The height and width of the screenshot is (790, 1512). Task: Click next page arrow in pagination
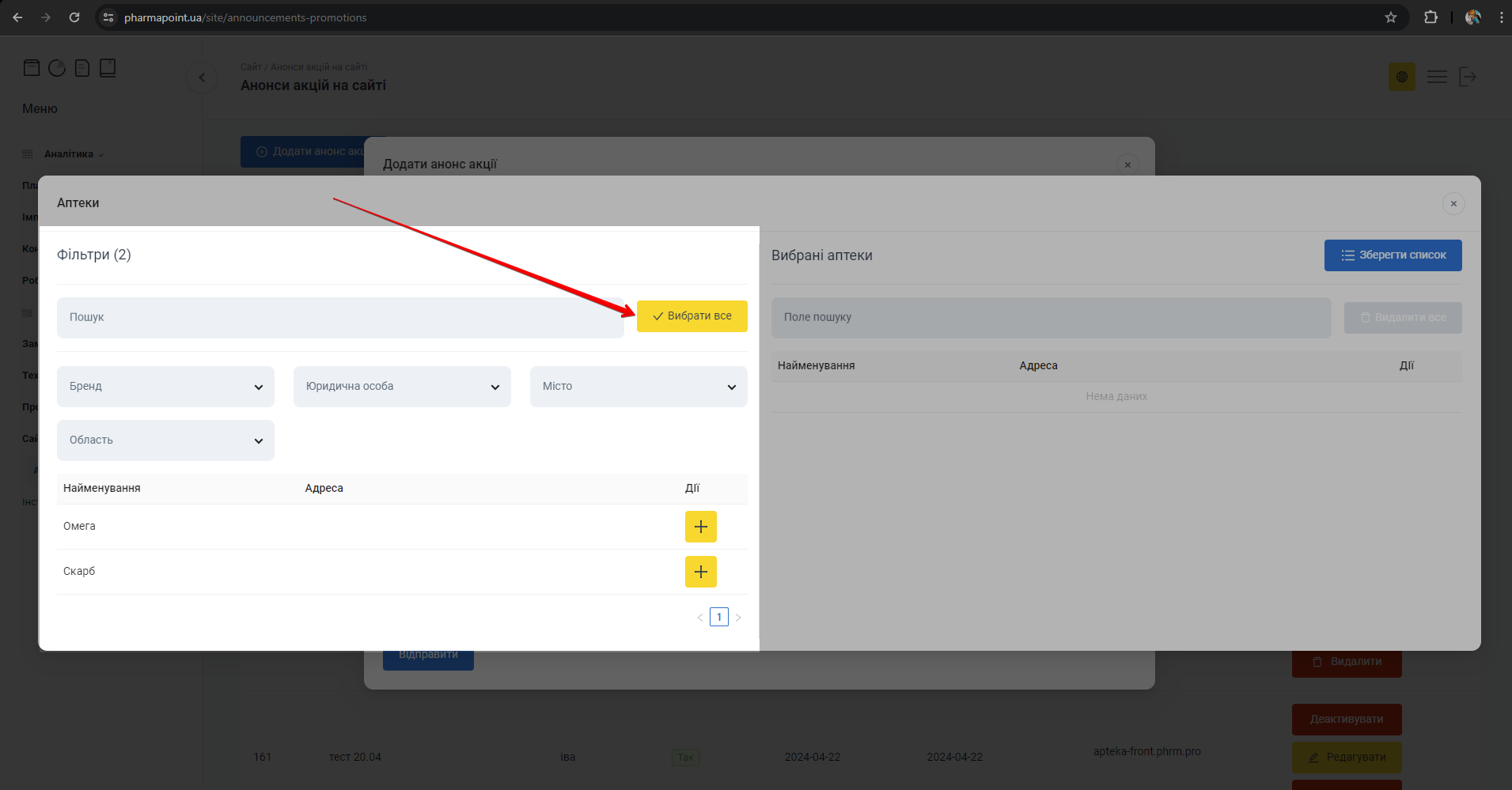click(738, 618)
